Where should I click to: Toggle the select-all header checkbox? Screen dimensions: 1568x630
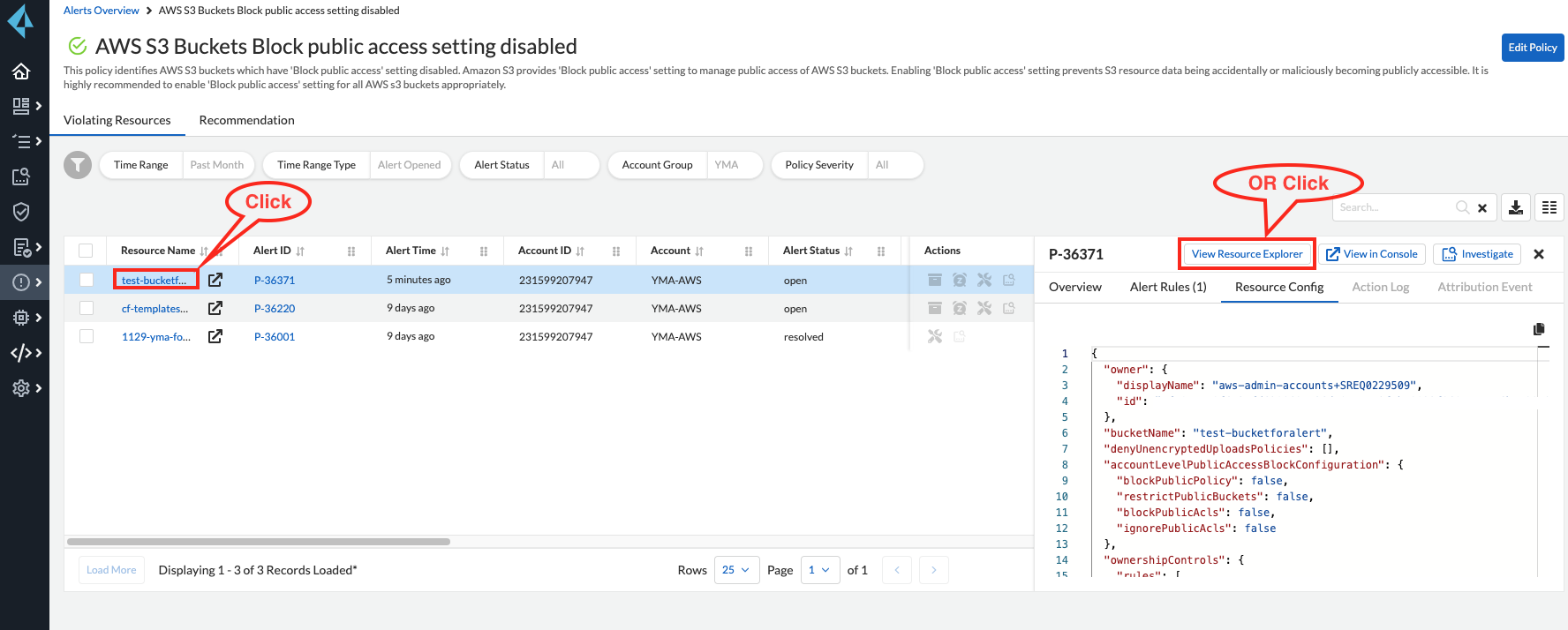tap(87, 251)
